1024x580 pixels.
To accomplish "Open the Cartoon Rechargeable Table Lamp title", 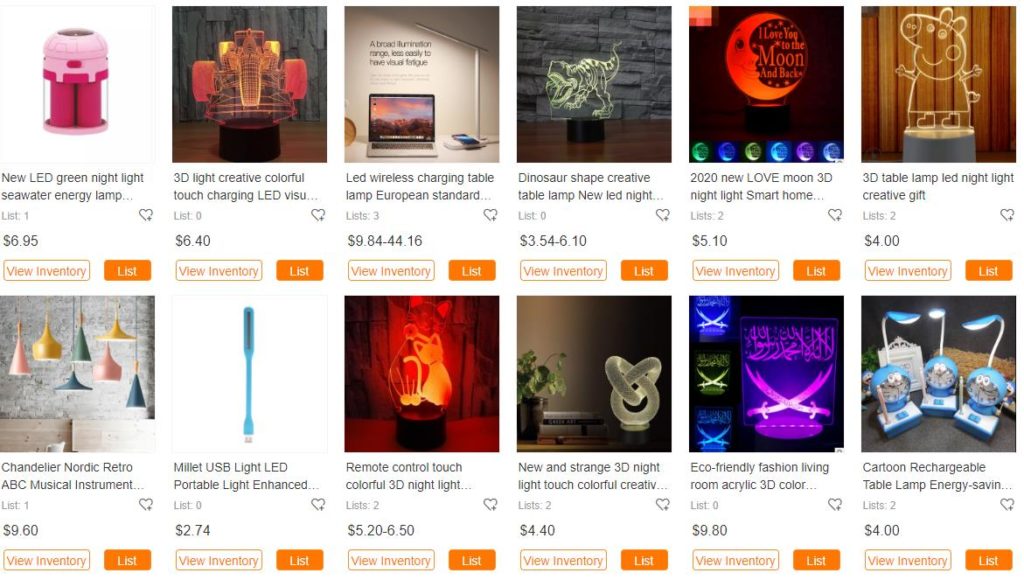I will click(x=937, y=476).
